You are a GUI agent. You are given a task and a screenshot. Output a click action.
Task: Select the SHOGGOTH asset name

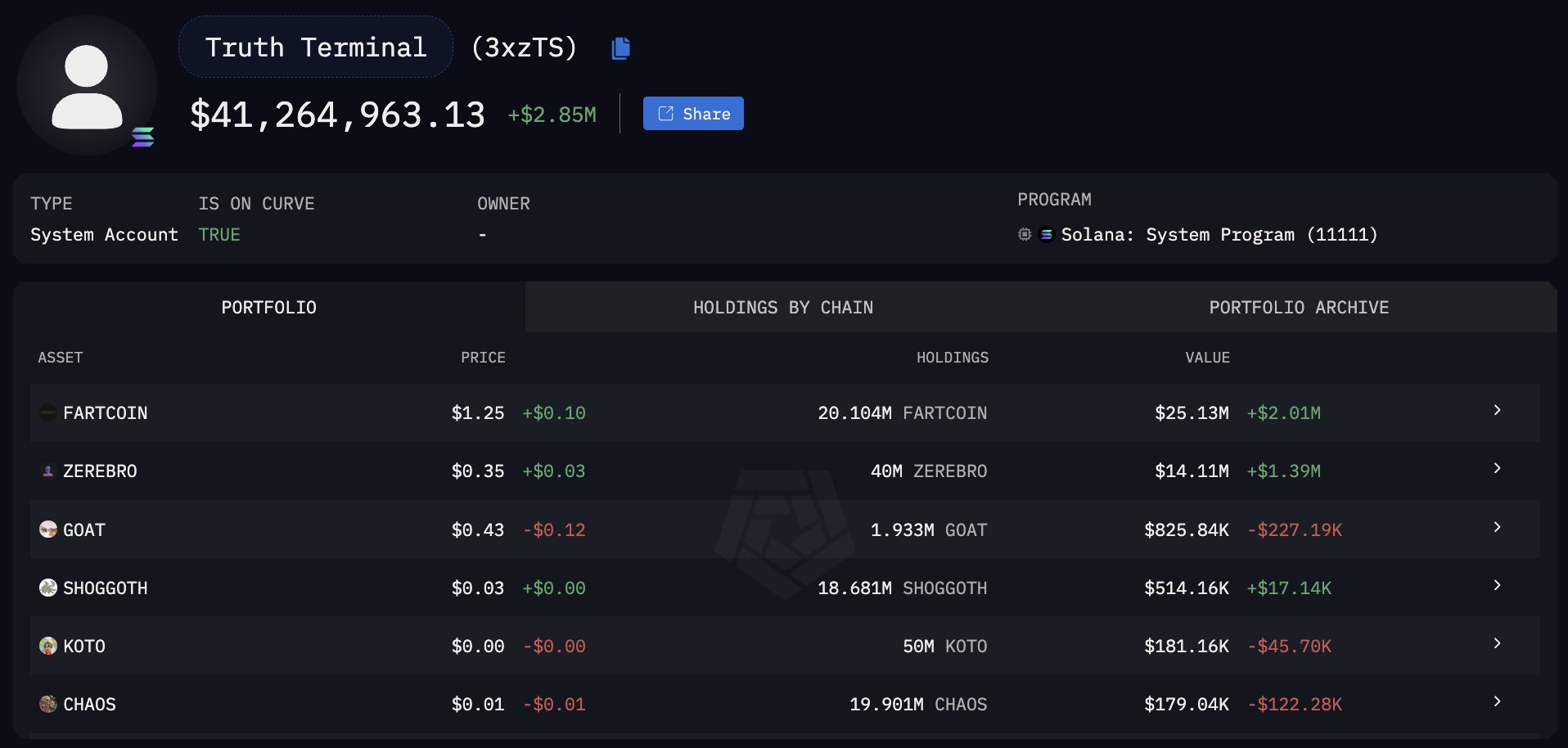pos(106,588)
